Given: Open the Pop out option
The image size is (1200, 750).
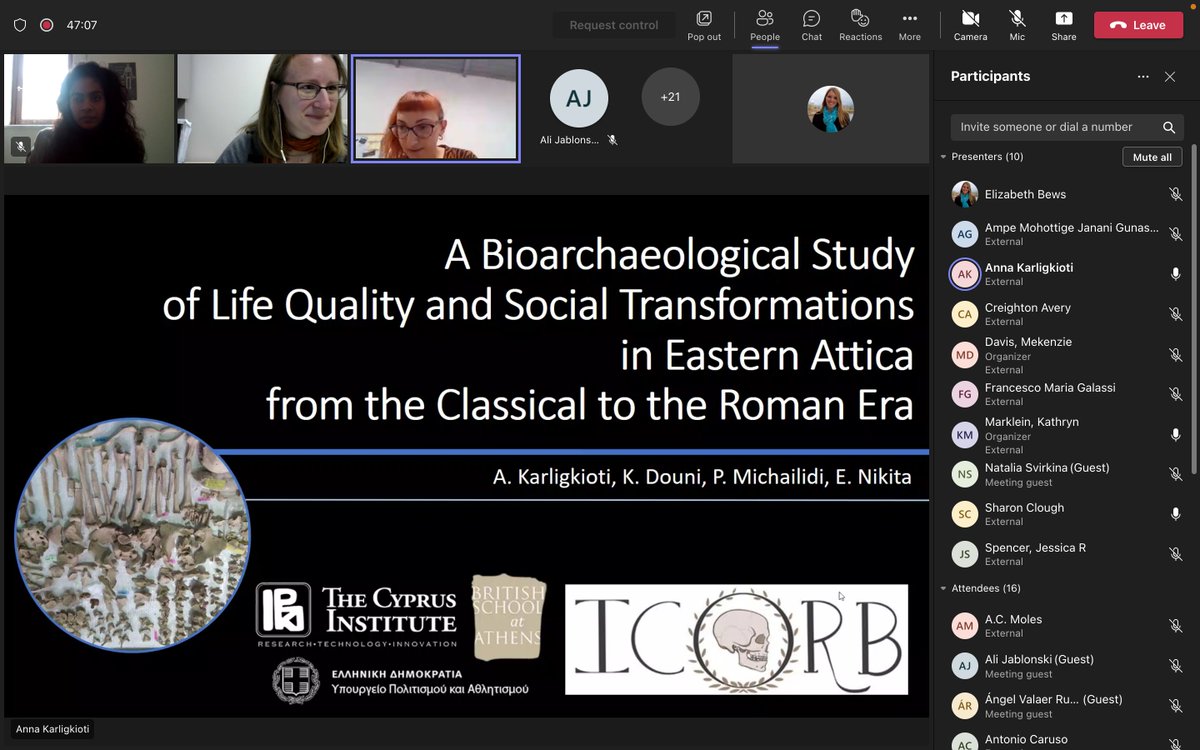Looking at the screenshot, I should point(704,25).
